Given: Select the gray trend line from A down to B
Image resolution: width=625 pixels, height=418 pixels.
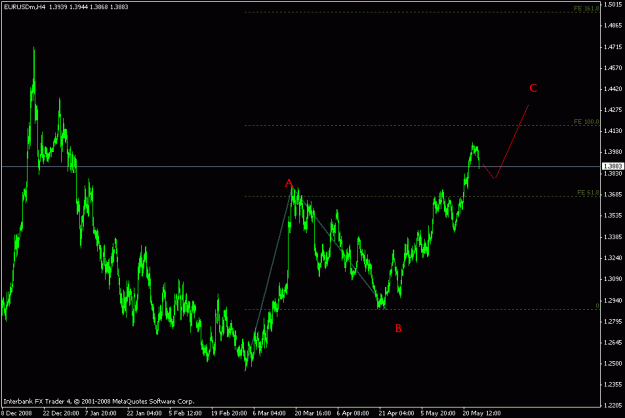Looking at the screenshot, I should point(341,250).
